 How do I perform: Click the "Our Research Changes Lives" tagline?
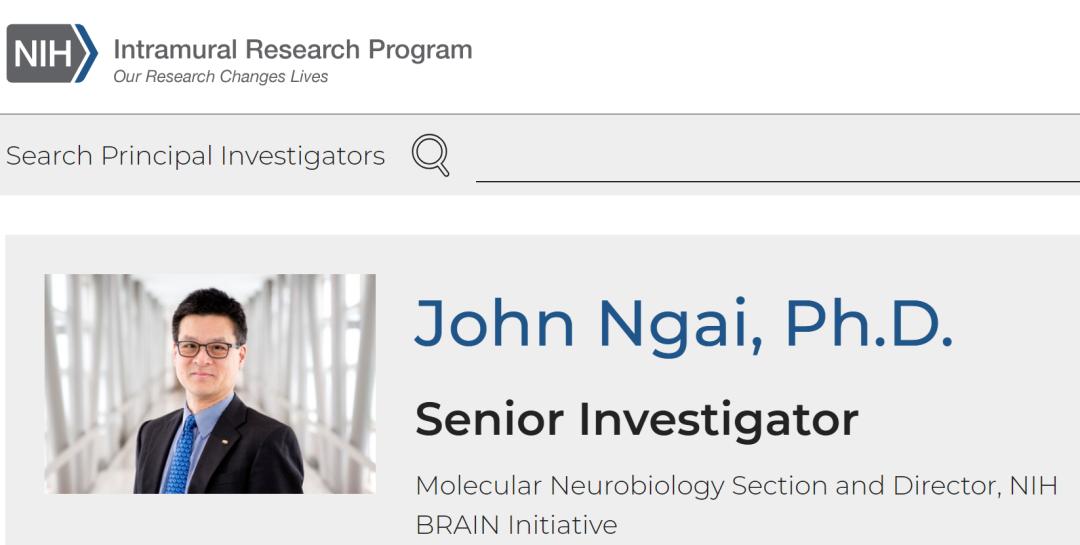coord(220,77)
